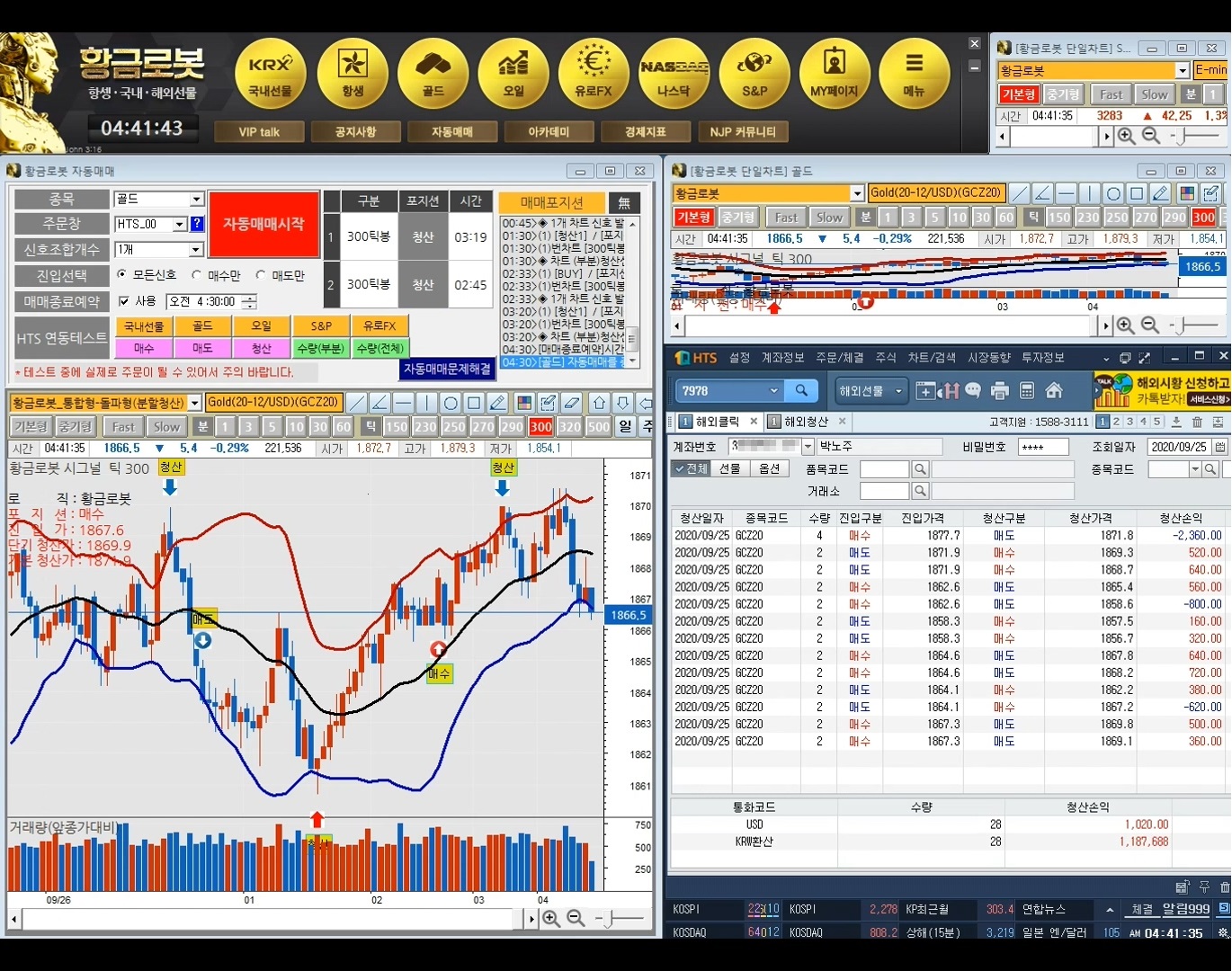Image resolution: width=1232 pixels, height=971 pixels.
Task: Click zoom-out magnifier below main chart
Action: tap(576, 919)
